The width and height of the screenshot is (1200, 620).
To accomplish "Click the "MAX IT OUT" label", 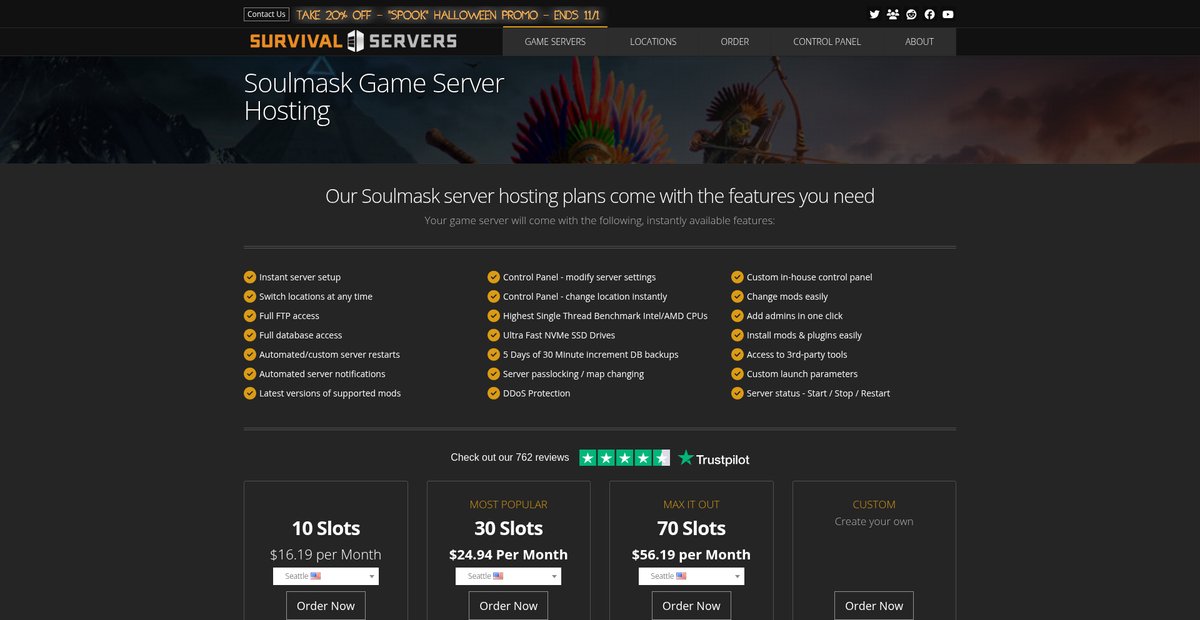I will (x=691, y=504).
